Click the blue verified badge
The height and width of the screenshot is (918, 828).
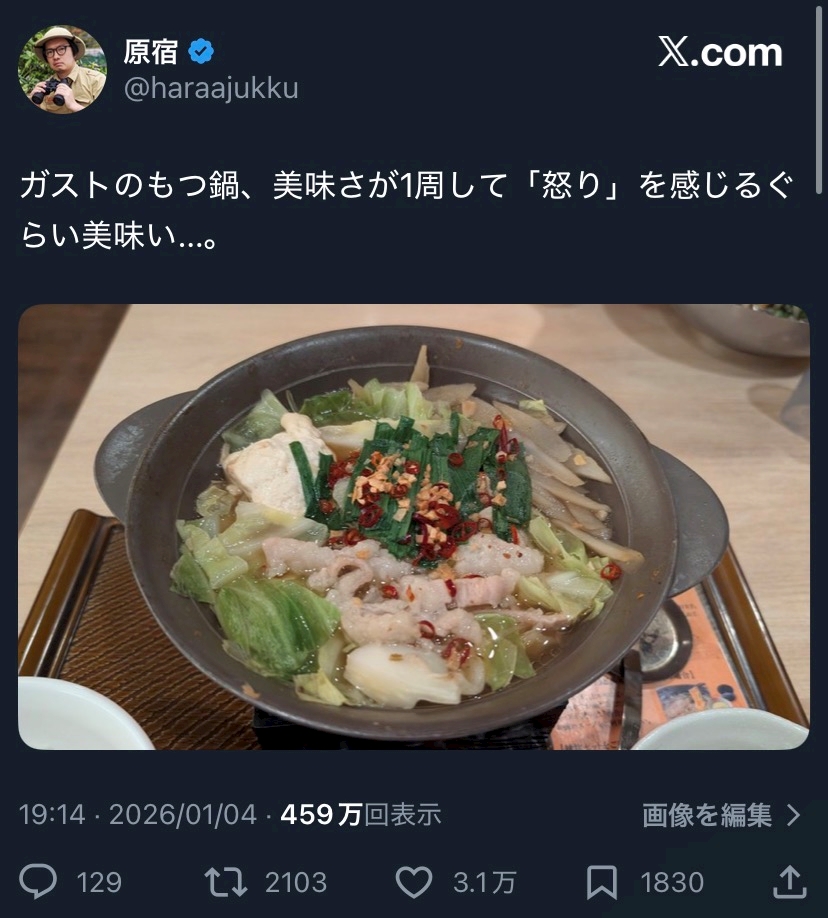pos(201,52)
